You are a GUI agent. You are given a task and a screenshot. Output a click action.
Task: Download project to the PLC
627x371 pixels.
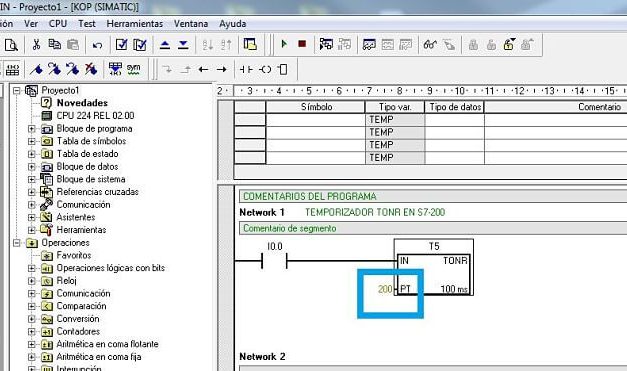[x=183, y=45]
